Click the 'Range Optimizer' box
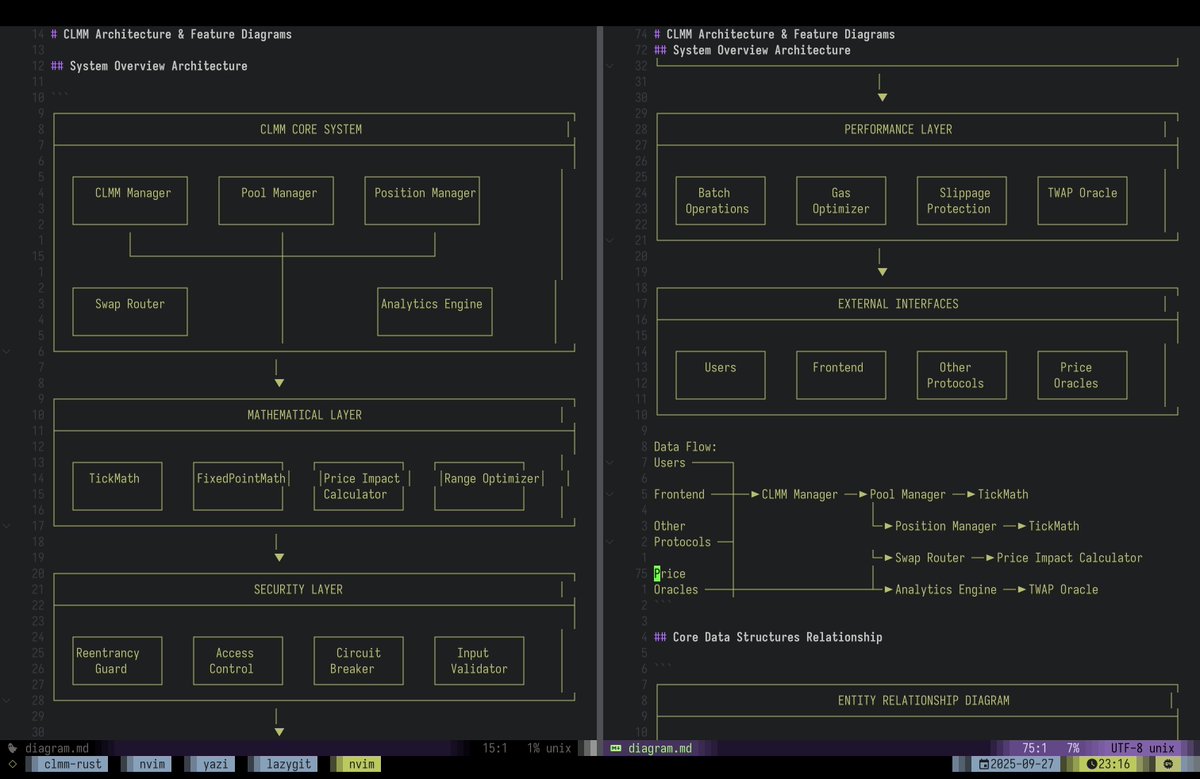Screen dimensions: 1200x779 pos(490,486)
